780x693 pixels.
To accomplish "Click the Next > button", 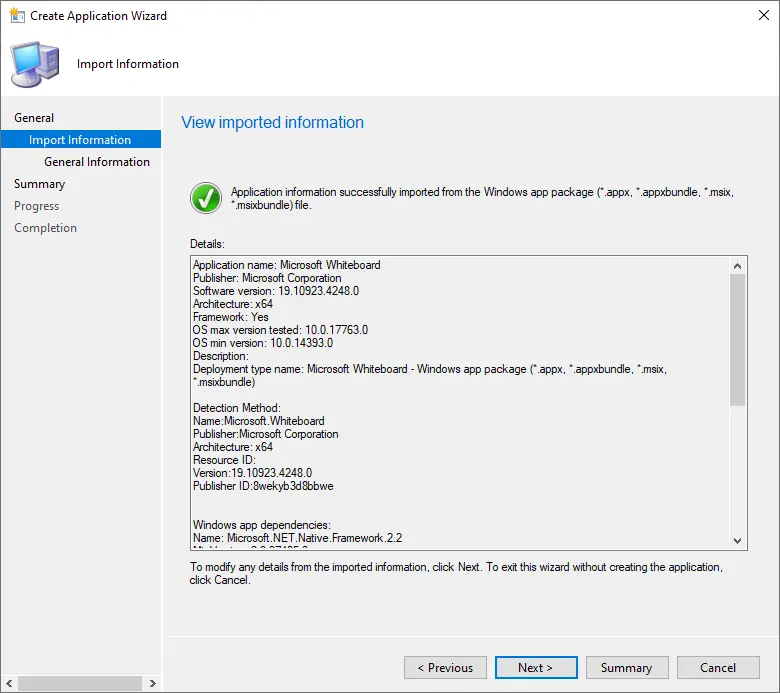I will click(x=536, y=668).
